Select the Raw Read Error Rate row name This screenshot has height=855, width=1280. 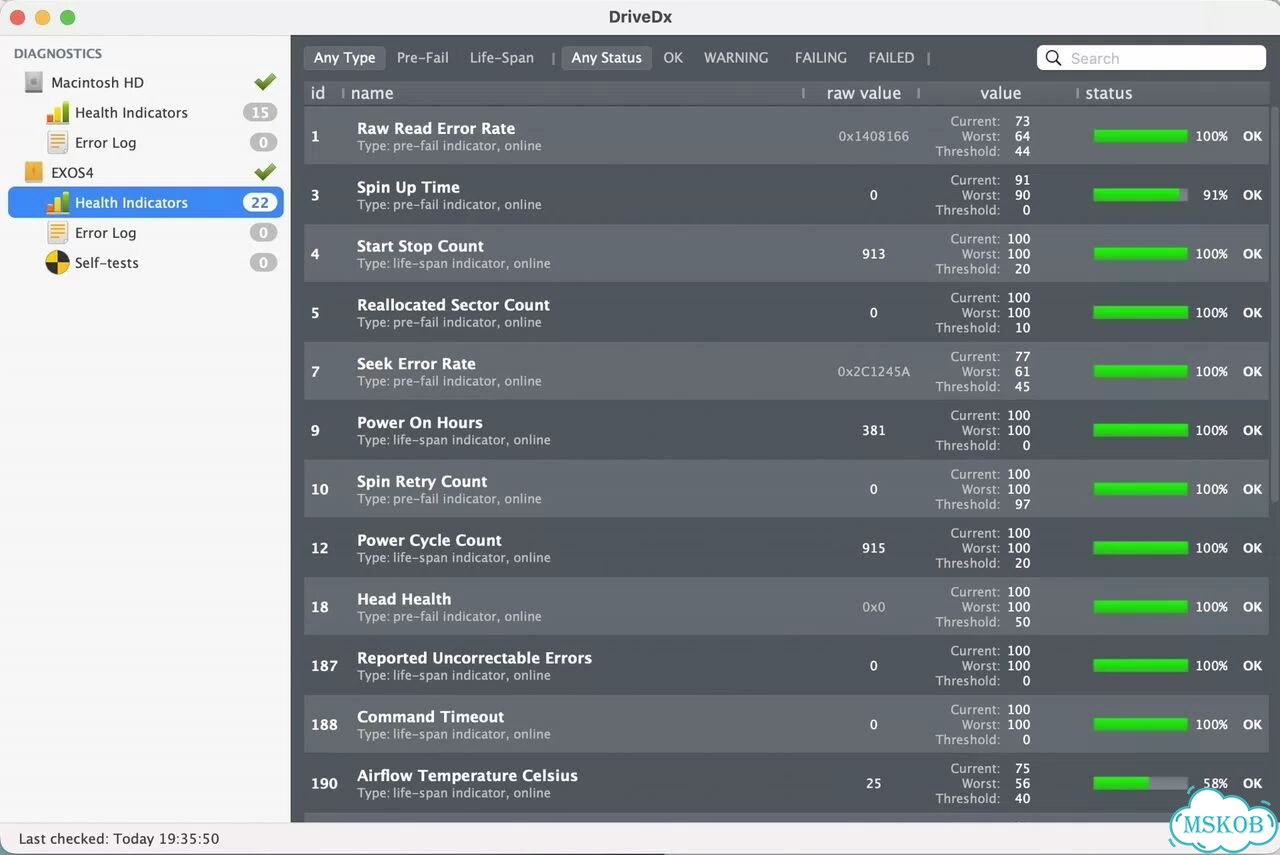tap(436, 128)
